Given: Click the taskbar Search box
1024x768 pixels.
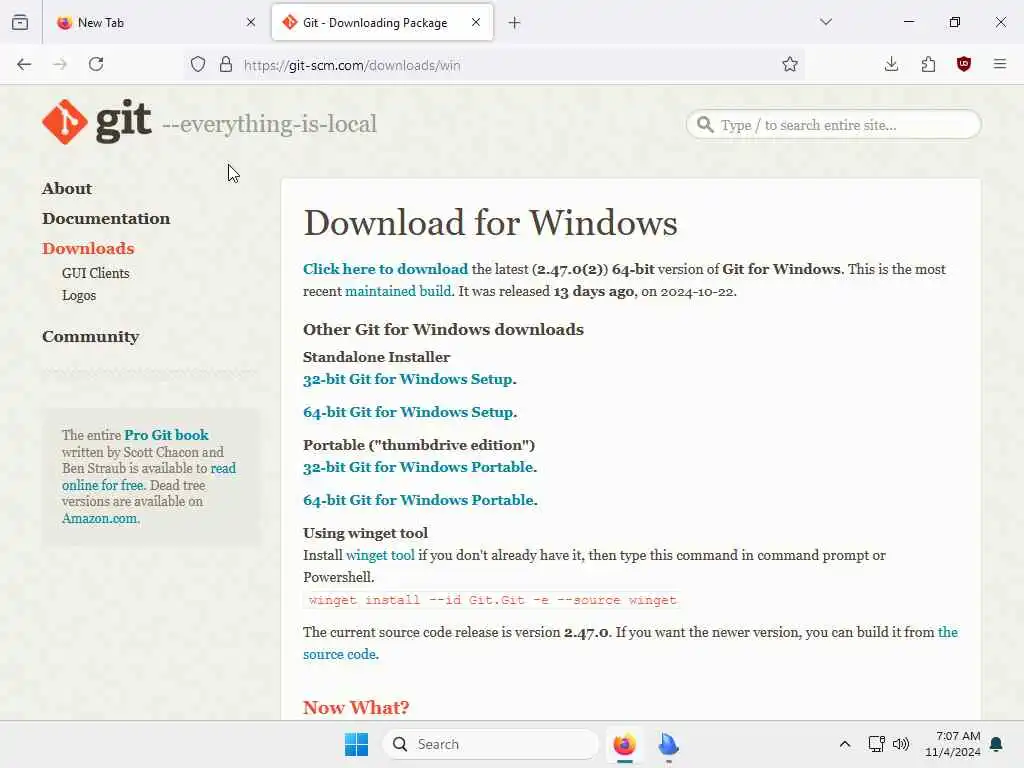Looking at the screenshot, I should point(490,744).
